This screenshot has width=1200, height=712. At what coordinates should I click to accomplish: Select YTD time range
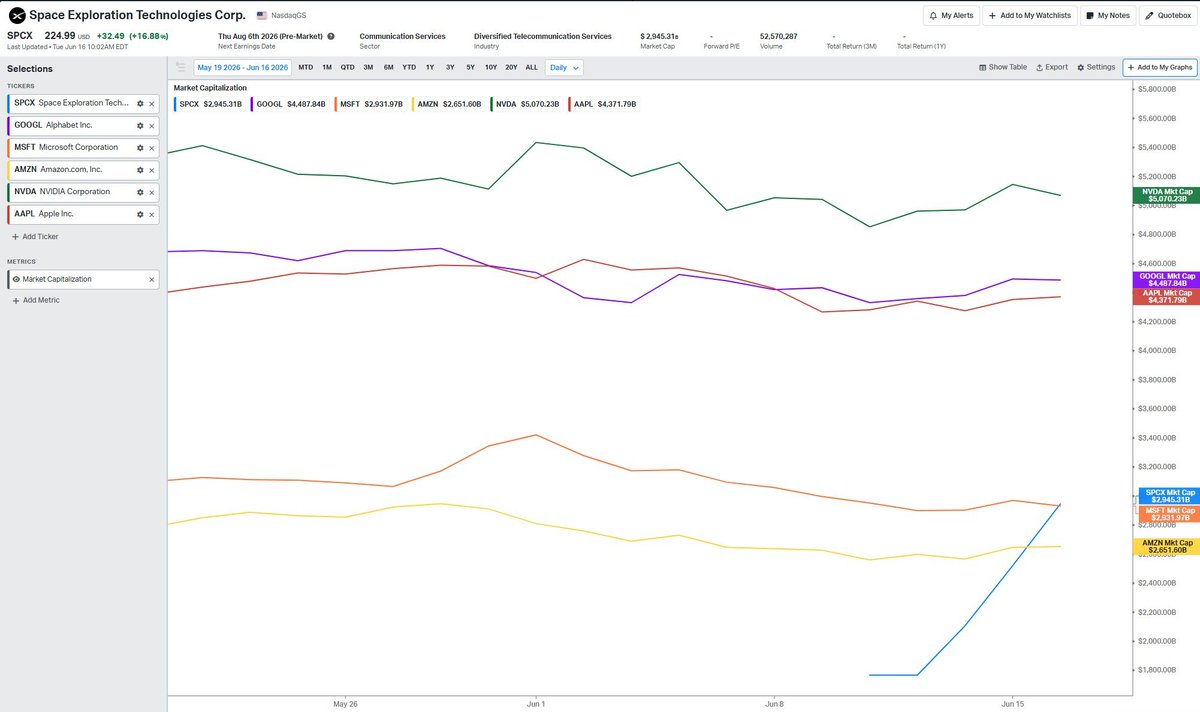click(x=409, y=67)
